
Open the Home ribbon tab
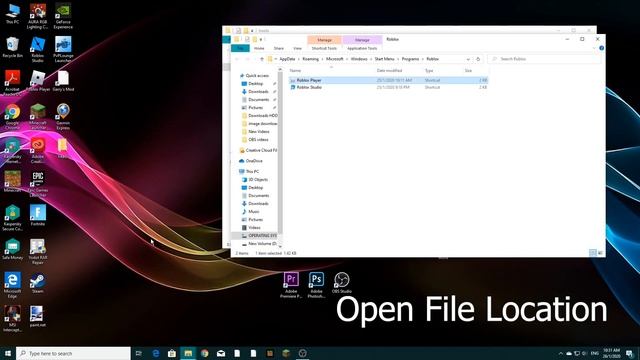259,48
